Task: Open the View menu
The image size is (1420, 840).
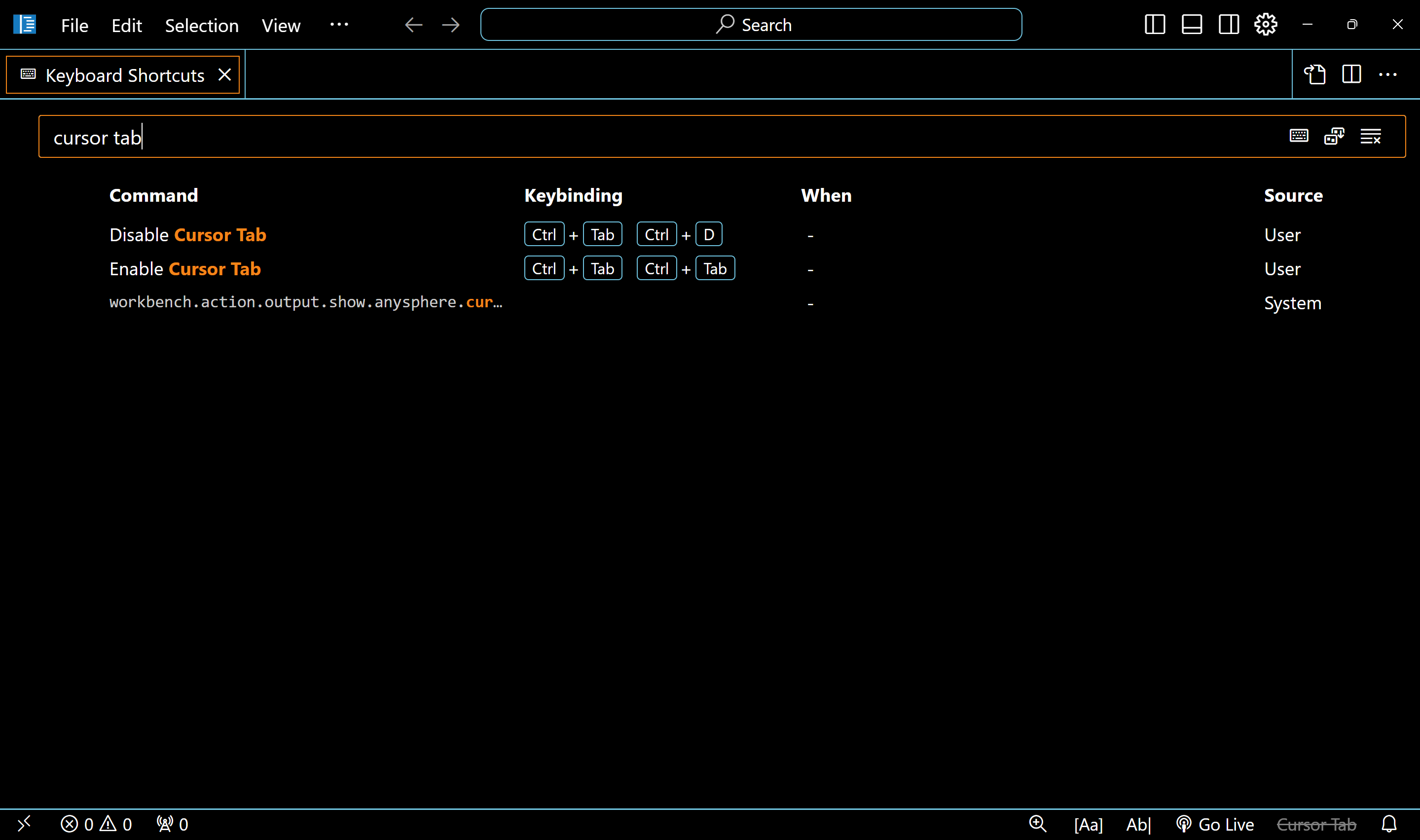Action: click(281, 25)
